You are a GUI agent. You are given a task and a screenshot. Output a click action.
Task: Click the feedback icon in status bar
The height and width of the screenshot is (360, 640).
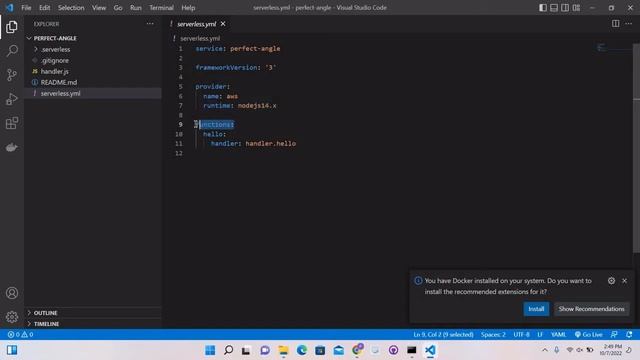(614, 334)
